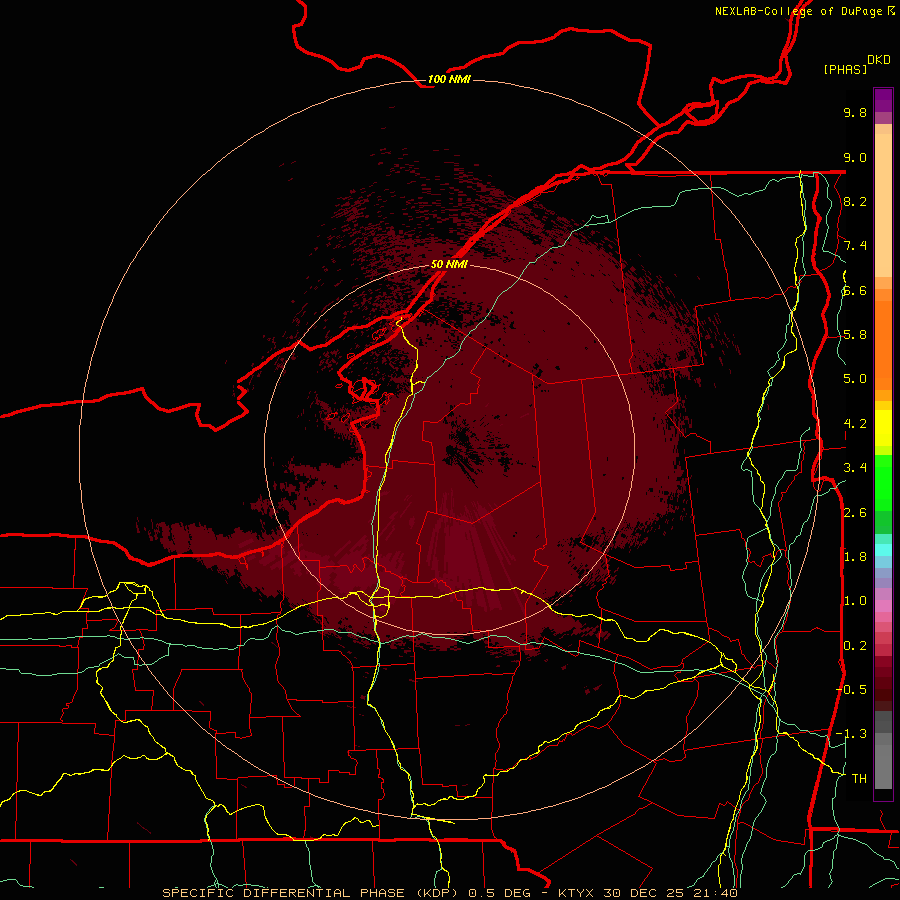Select the pink segment of the color bar
This screenshot has width=900, height=900.
(x=883, y=606)
